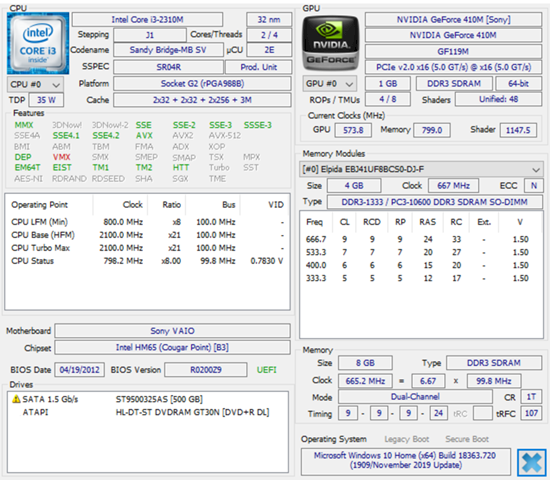Click the Intel Core i3 logo

(38, 43)
